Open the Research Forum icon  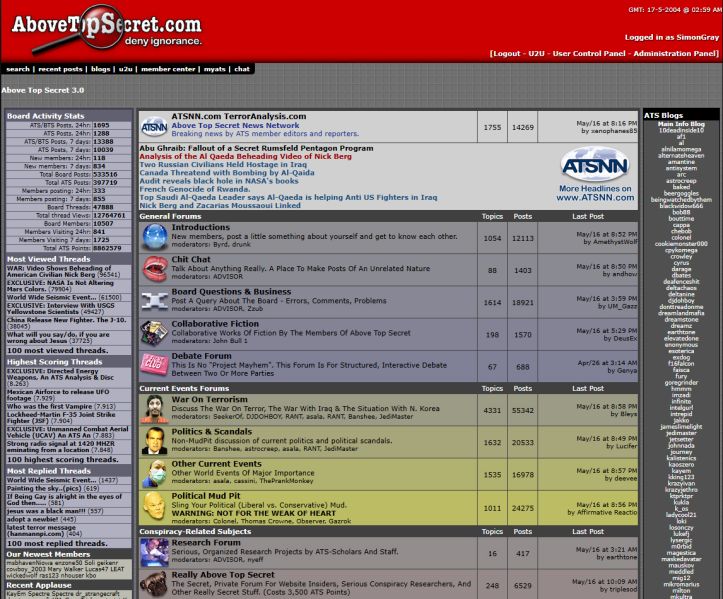click(155, 552)
